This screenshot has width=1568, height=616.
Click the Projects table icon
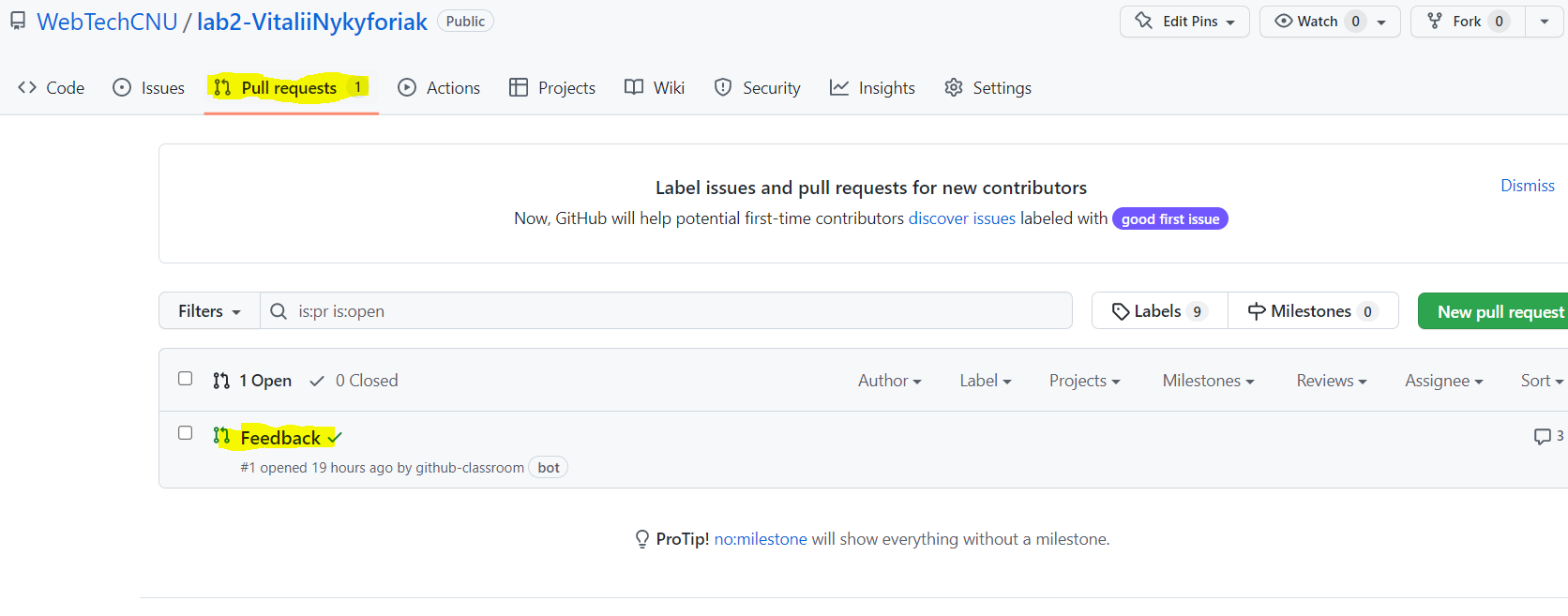tap(519, 87)
